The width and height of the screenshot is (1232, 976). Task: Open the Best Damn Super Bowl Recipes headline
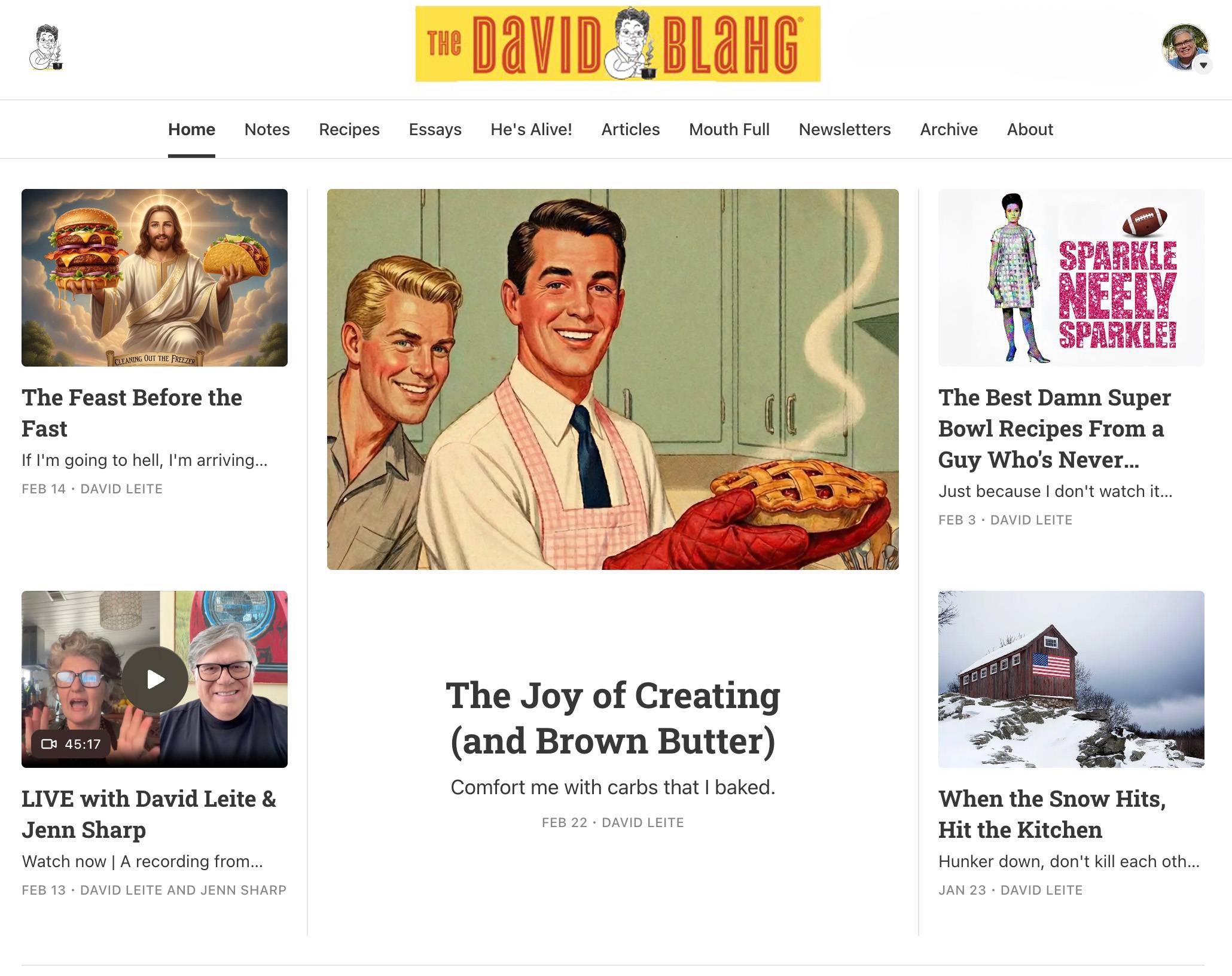pos(1054,428)
